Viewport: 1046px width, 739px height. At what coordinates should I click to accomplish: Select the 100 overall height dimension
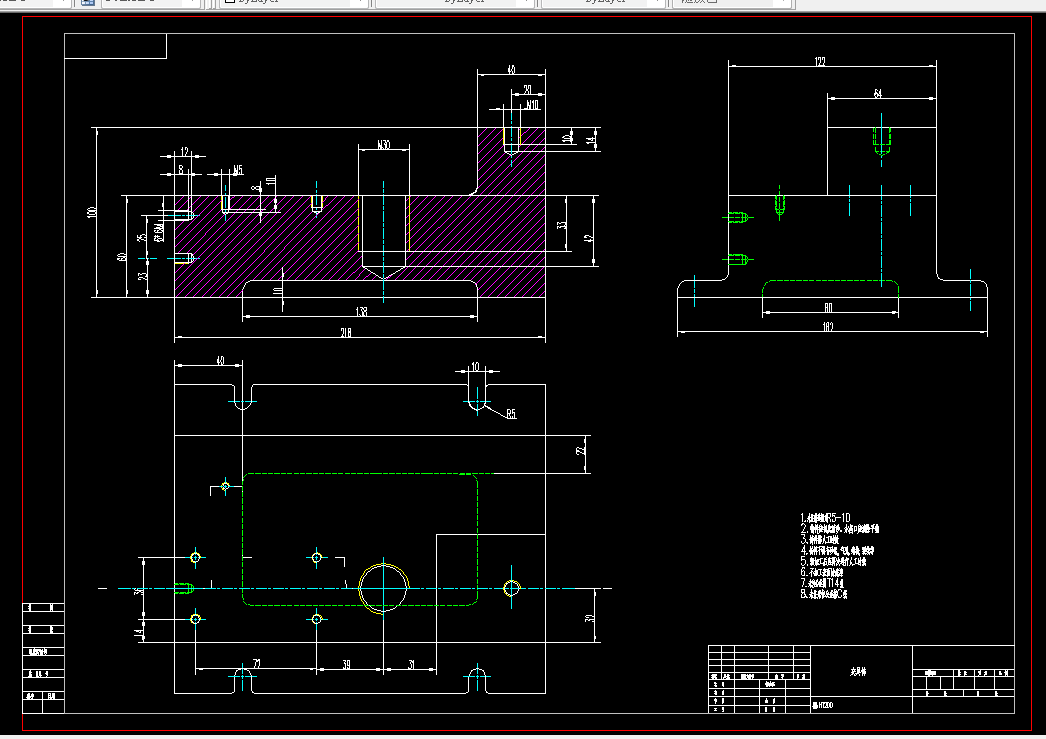point(91,212)
